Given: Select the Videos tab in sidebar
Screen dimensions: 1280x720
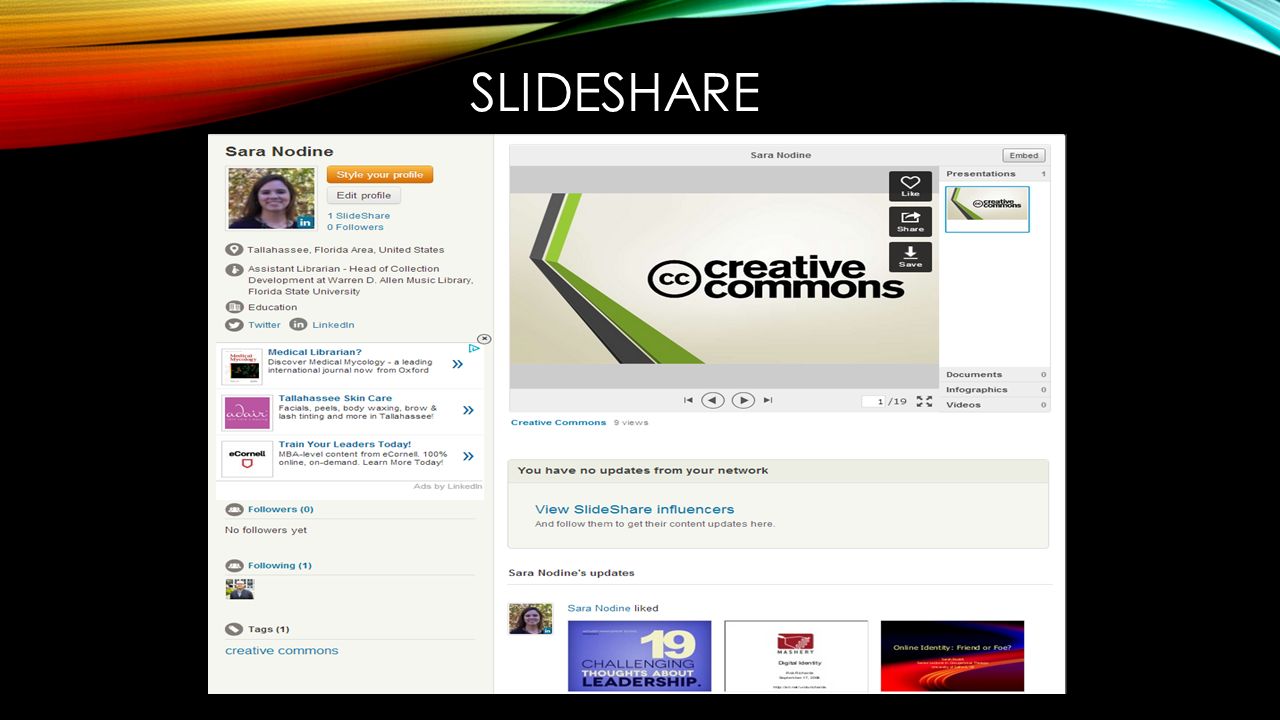Looking at the screenshot, I should (996, 405).
